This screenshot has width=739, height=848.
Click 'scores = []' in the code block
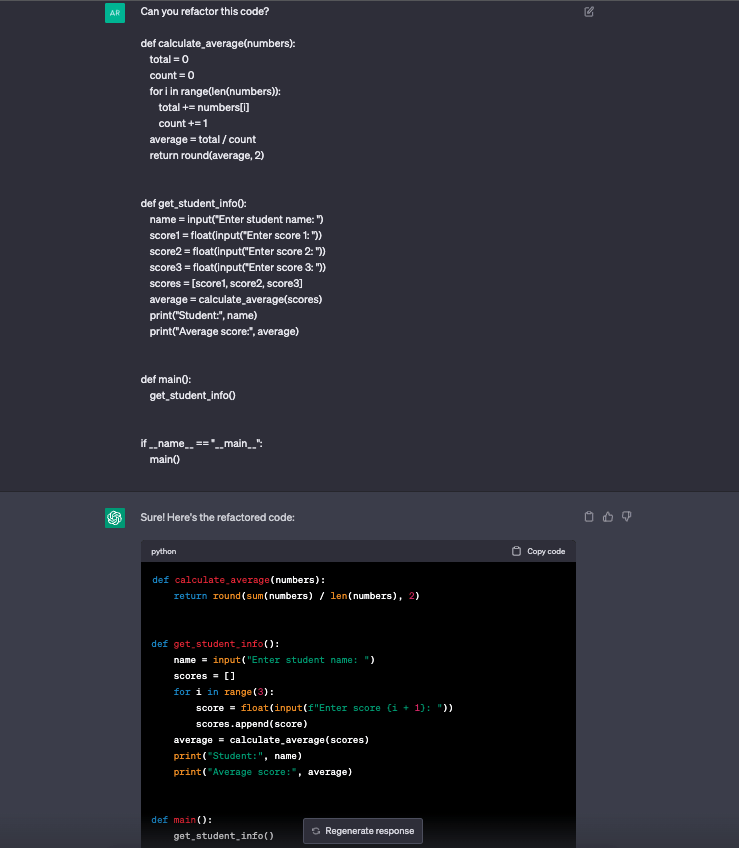tap(204, 675)
